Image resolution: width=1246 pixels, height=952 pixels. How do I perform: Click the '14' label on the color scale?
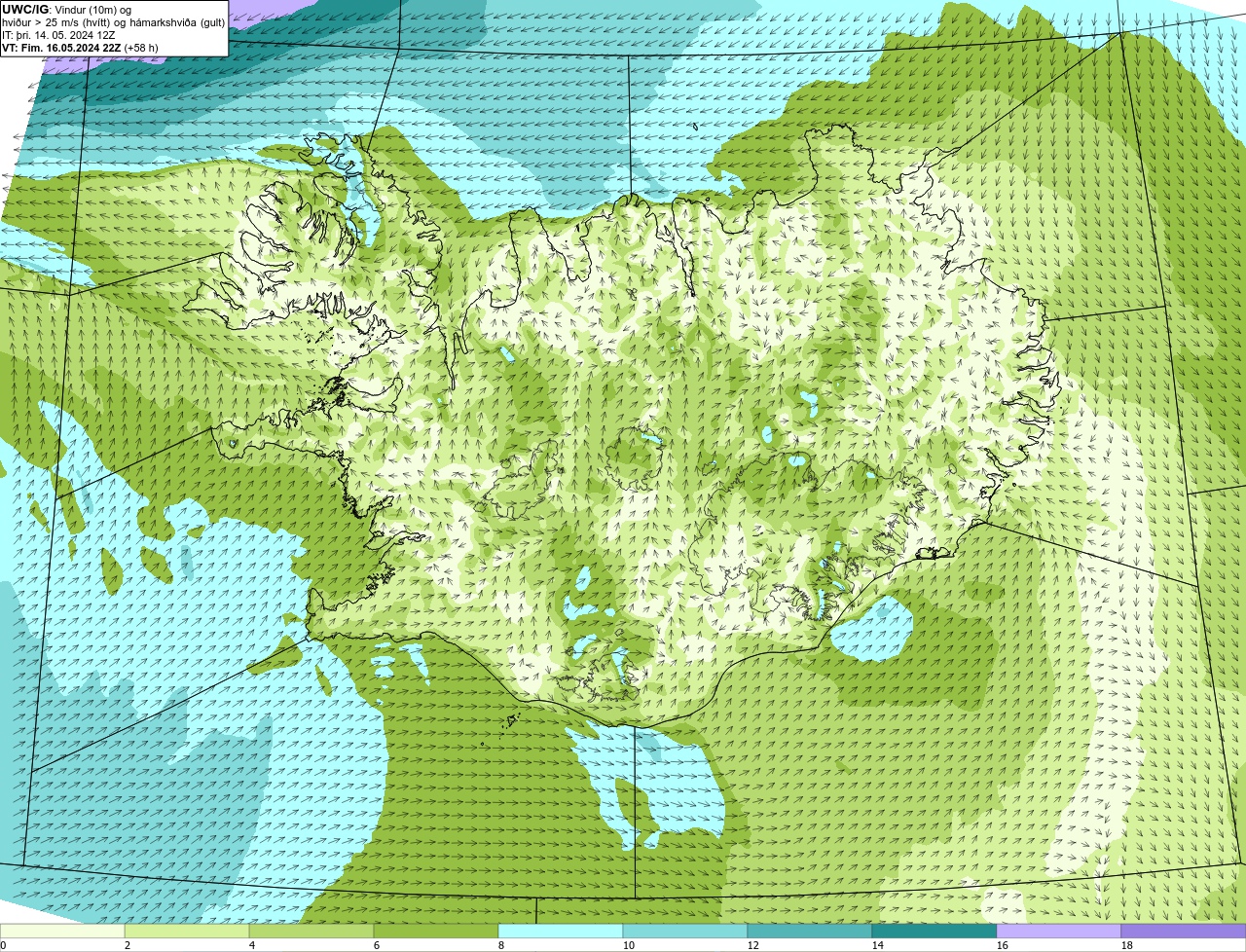pyautogui.click(x=878, y=945)
